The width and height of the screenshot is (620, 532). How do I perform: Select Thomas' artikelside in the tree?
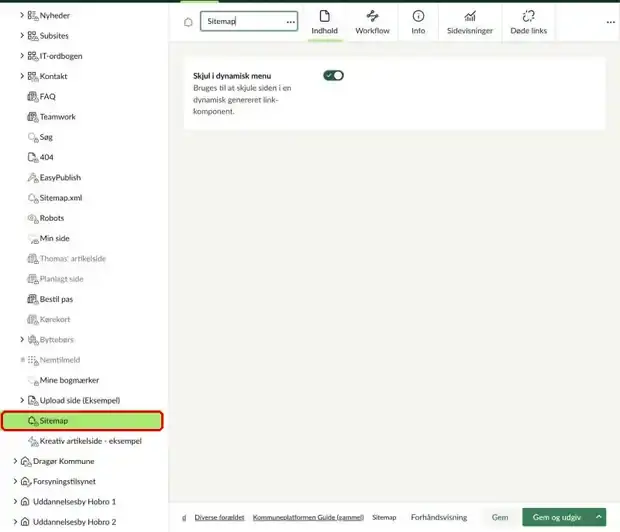73,258
